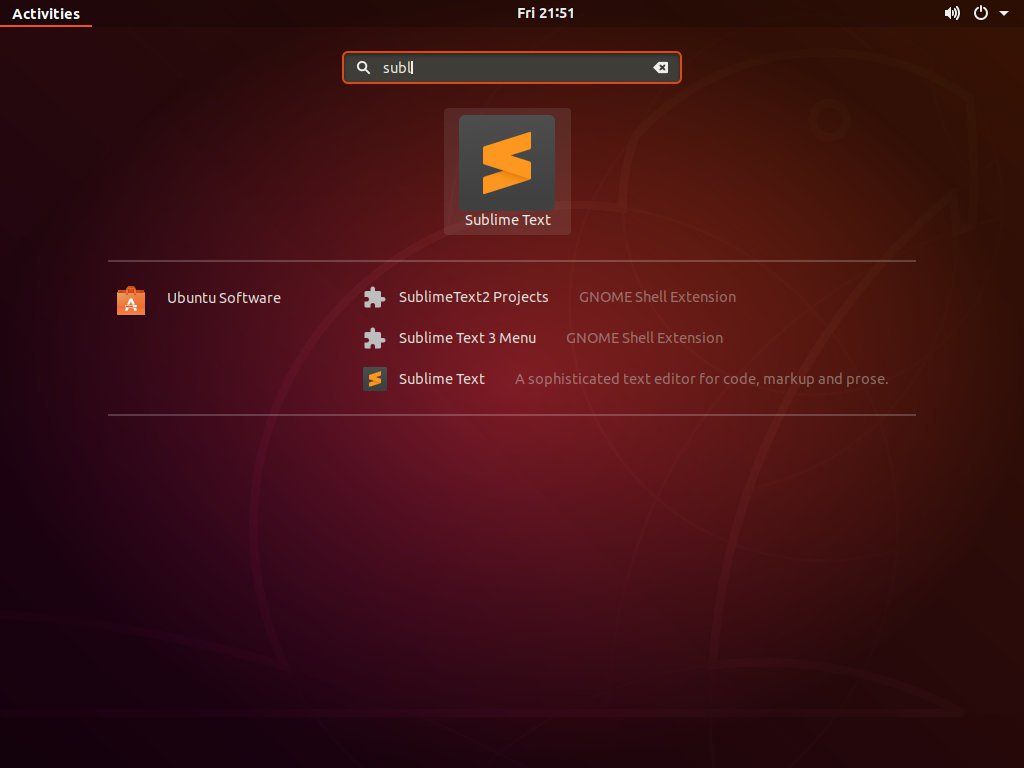1024x768 pixels.
Task: Click the GNOME Shell Extension label beside SublimeText2 Projects
Action: click(x=657, y=297)
